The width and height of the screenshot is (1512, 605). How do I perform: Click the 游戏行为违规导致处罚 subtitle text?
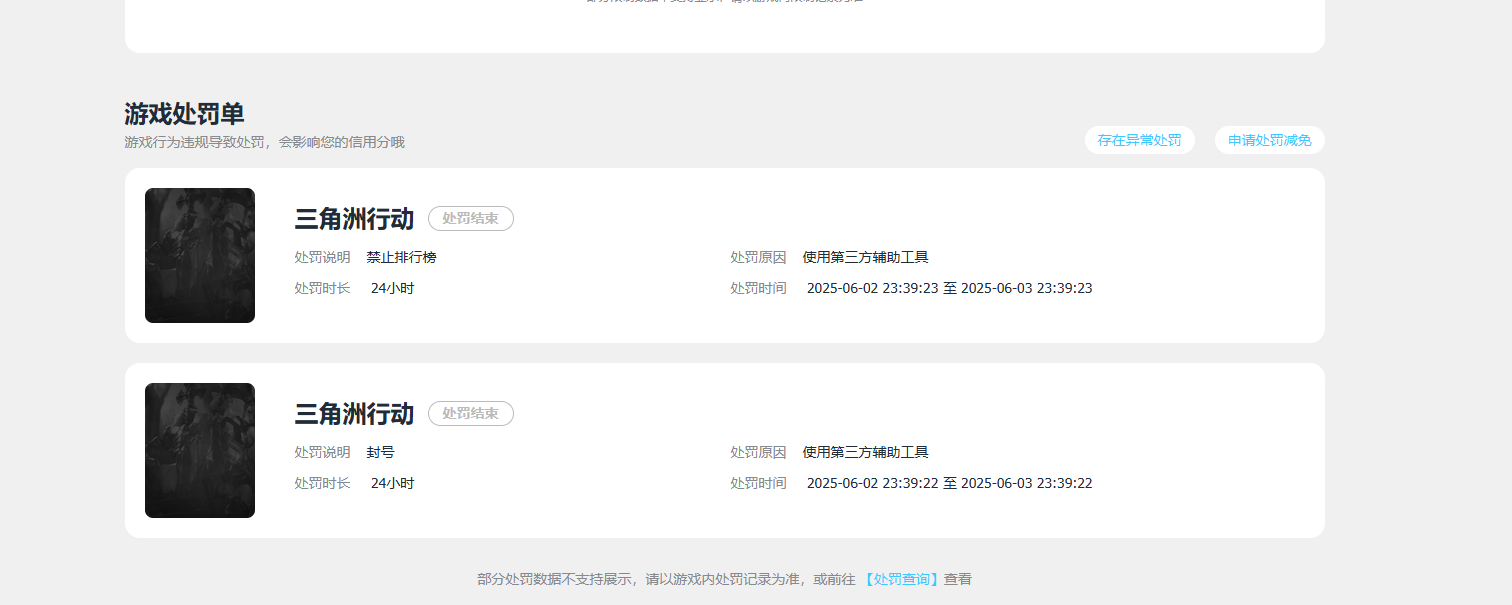click(x=264, y=142)
